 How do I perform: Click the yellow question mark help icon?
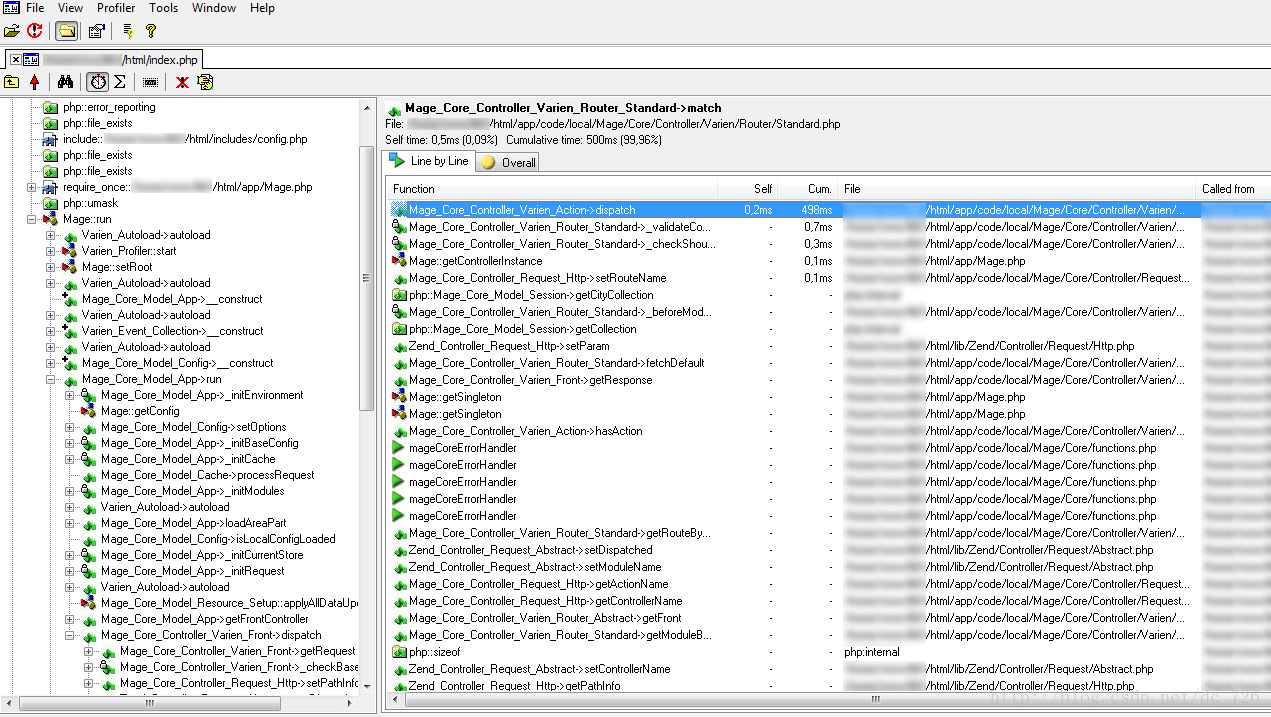coord(151,31)
